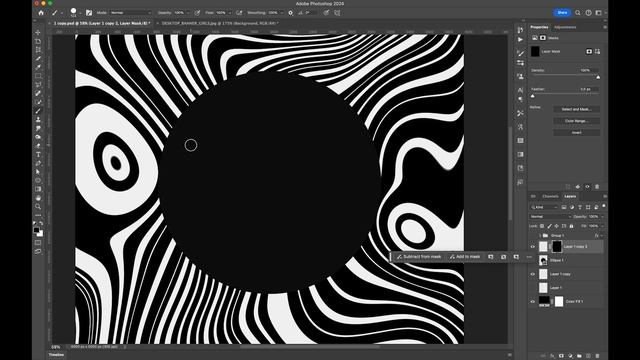Open the Flow value dropdown arrow
The image size is (640, 360).
(x=229, y=13)
